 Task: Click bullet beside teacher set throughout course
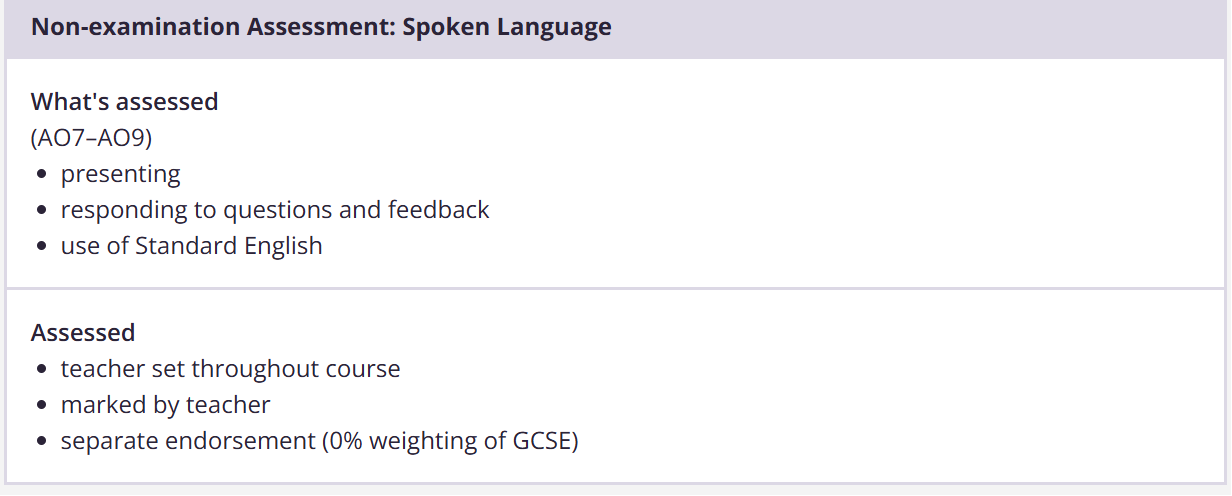pos(41,370)
